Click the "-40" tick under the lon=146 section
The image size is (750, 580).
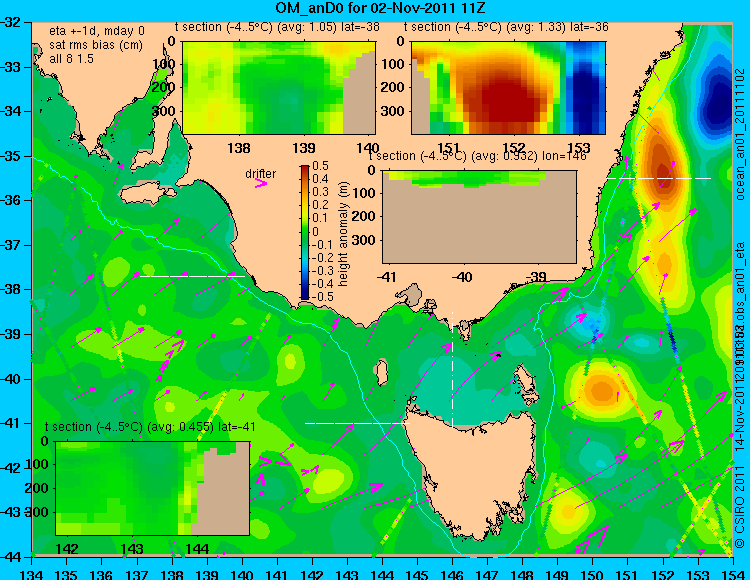pos(462,277)
